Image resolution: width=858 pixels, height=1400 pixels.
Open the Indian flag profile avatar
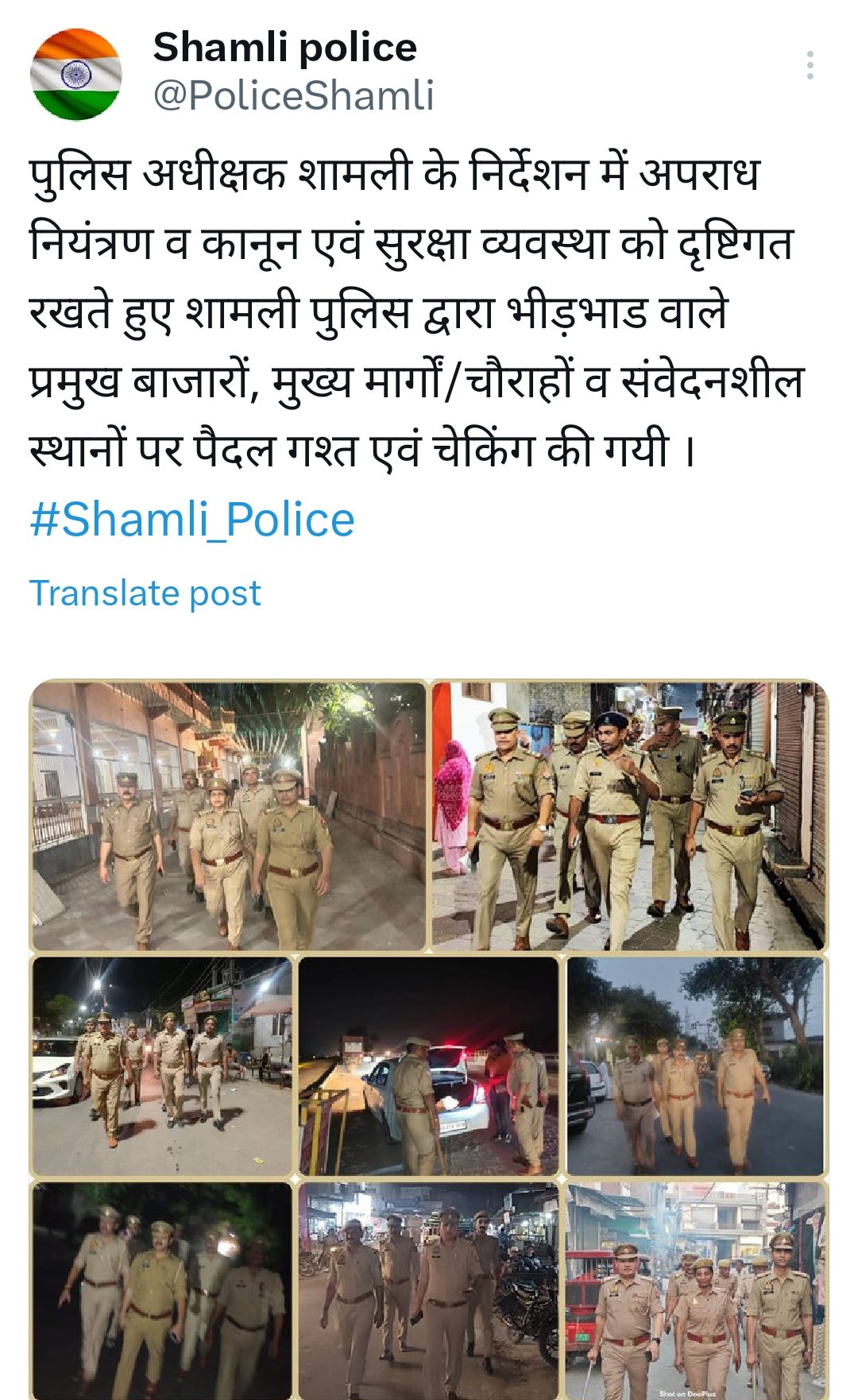[x=76, y=75]
